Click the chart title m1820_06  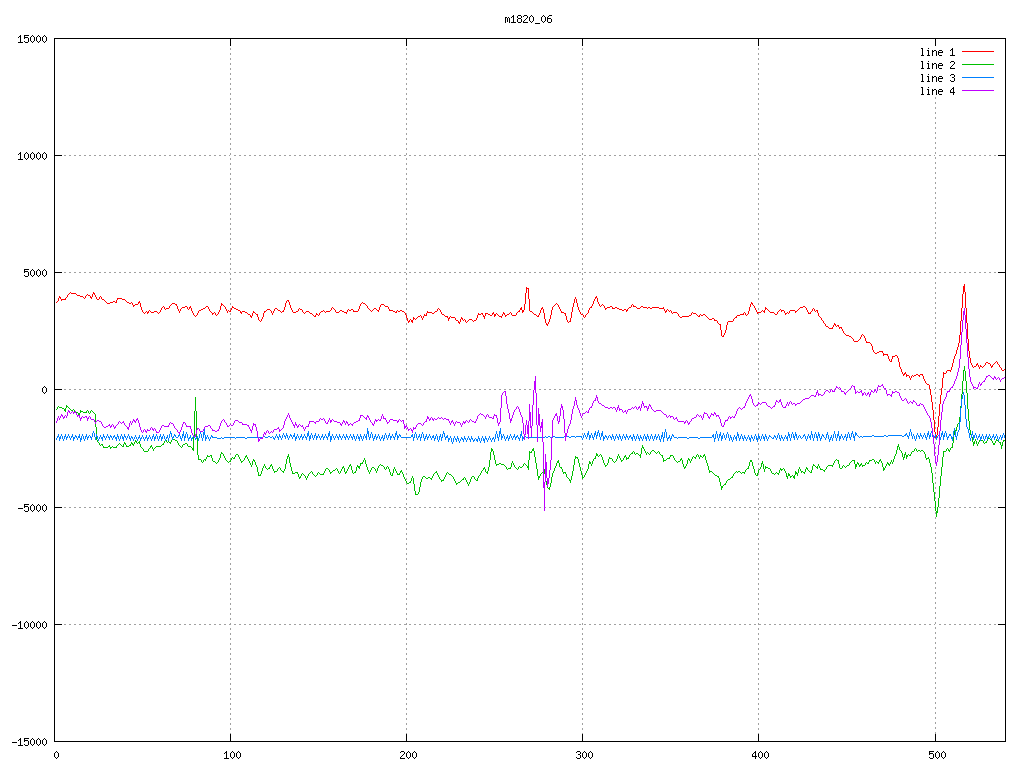(x=528, y=19)
